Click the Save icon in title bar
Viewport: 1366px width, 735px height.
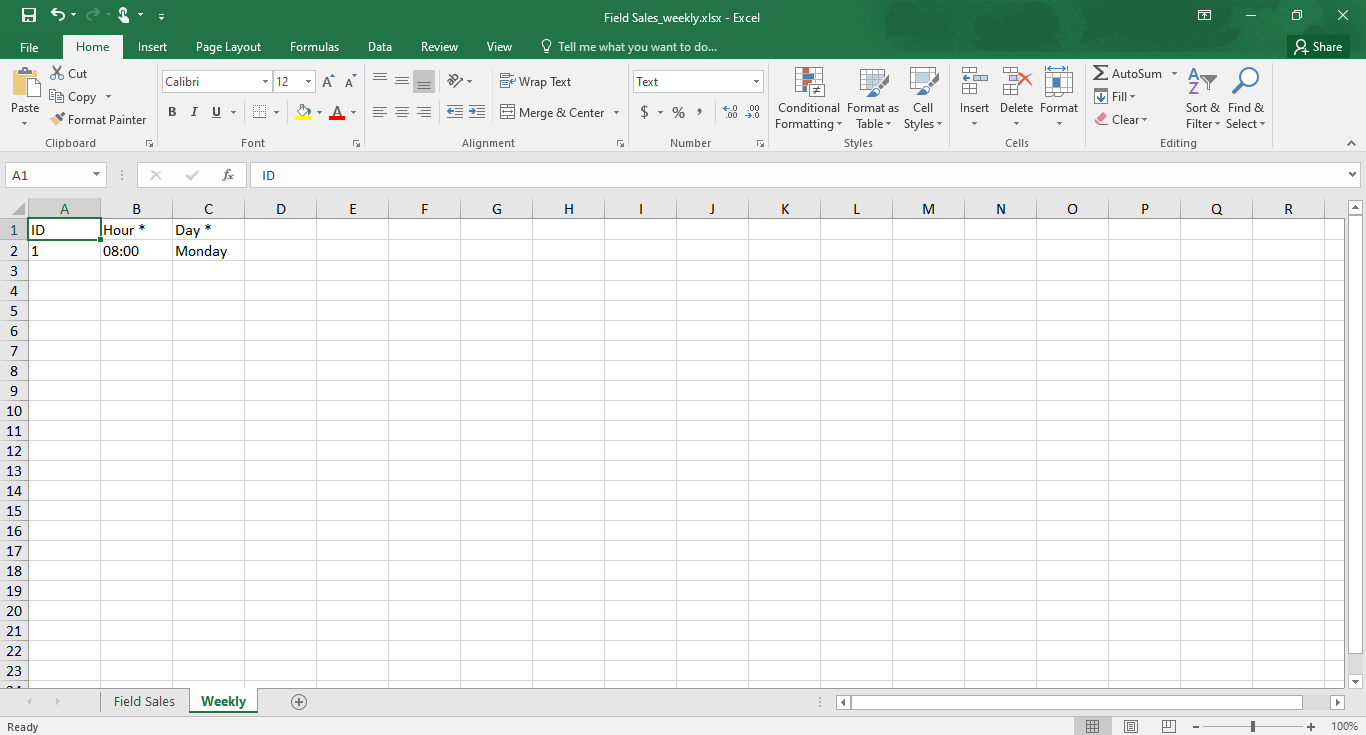pyautogui.click(x=28, y=15)
